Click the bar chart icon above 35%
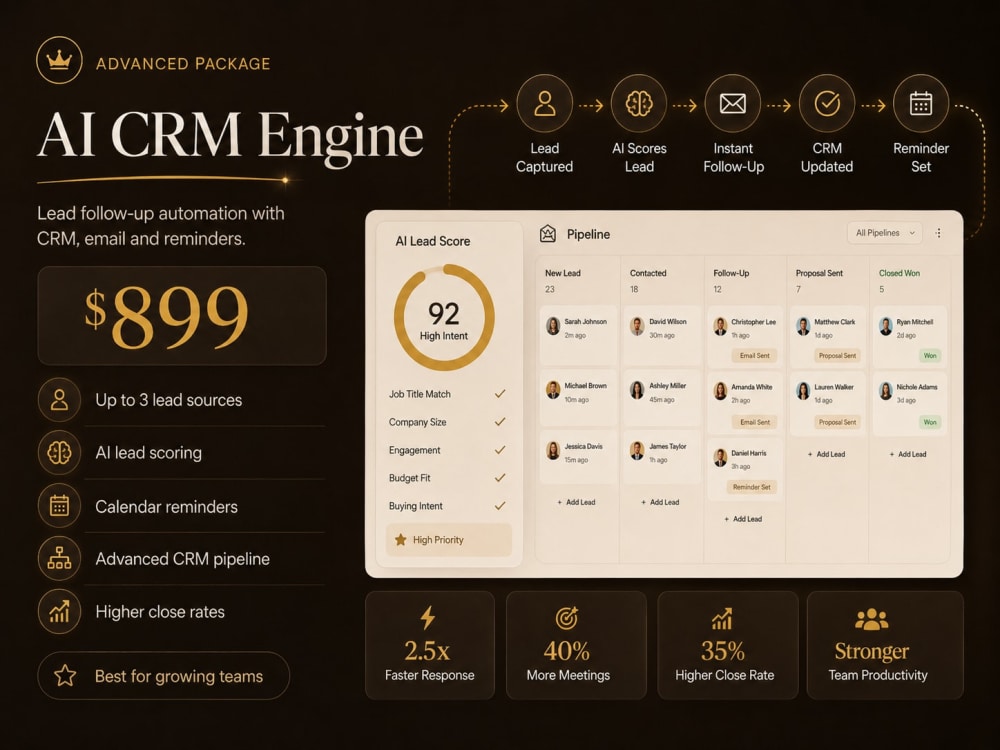The image size is (1000, 750). (723, 619)
